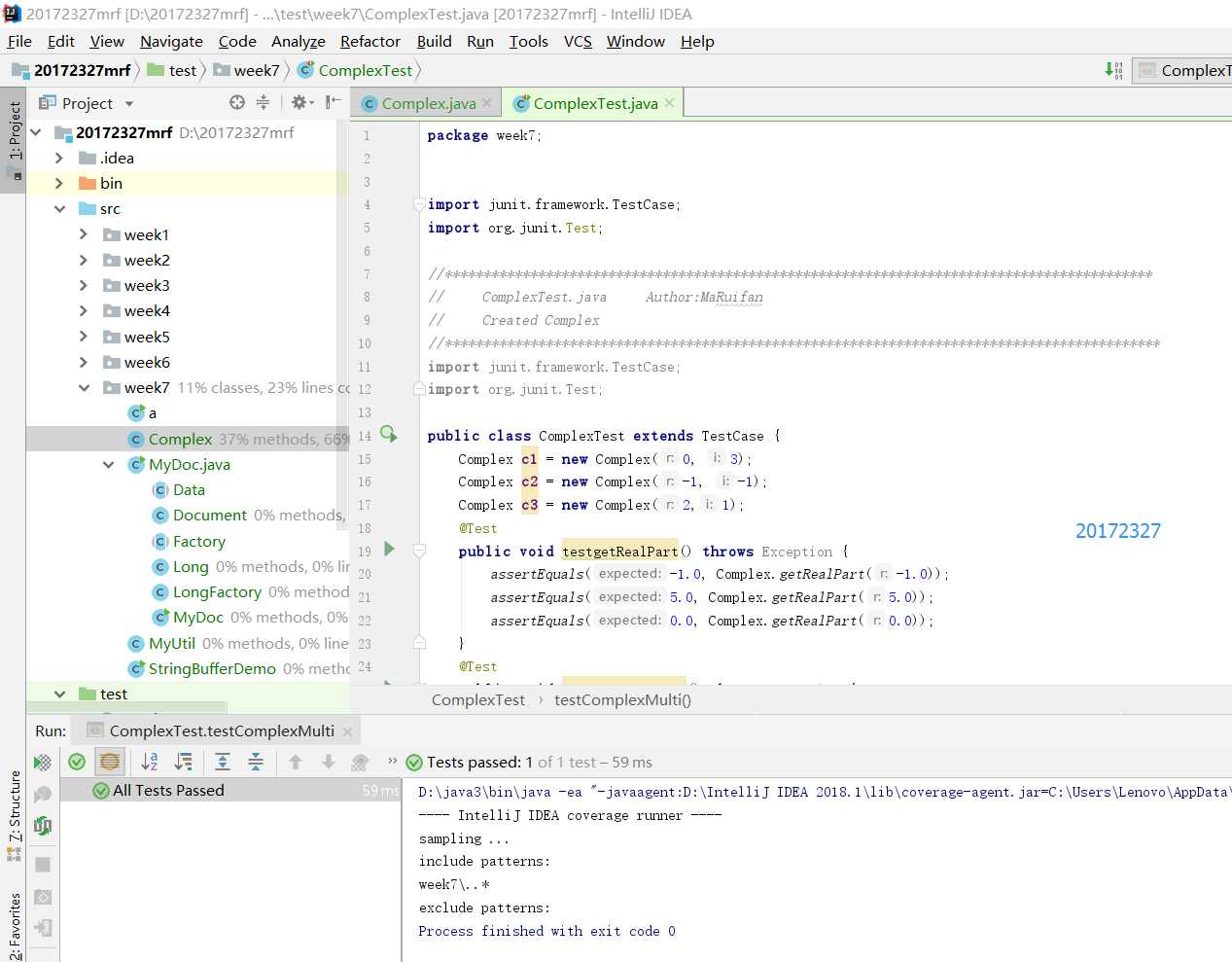Open the Structure tool window button

pyautogui.click(x=15, y=807)
